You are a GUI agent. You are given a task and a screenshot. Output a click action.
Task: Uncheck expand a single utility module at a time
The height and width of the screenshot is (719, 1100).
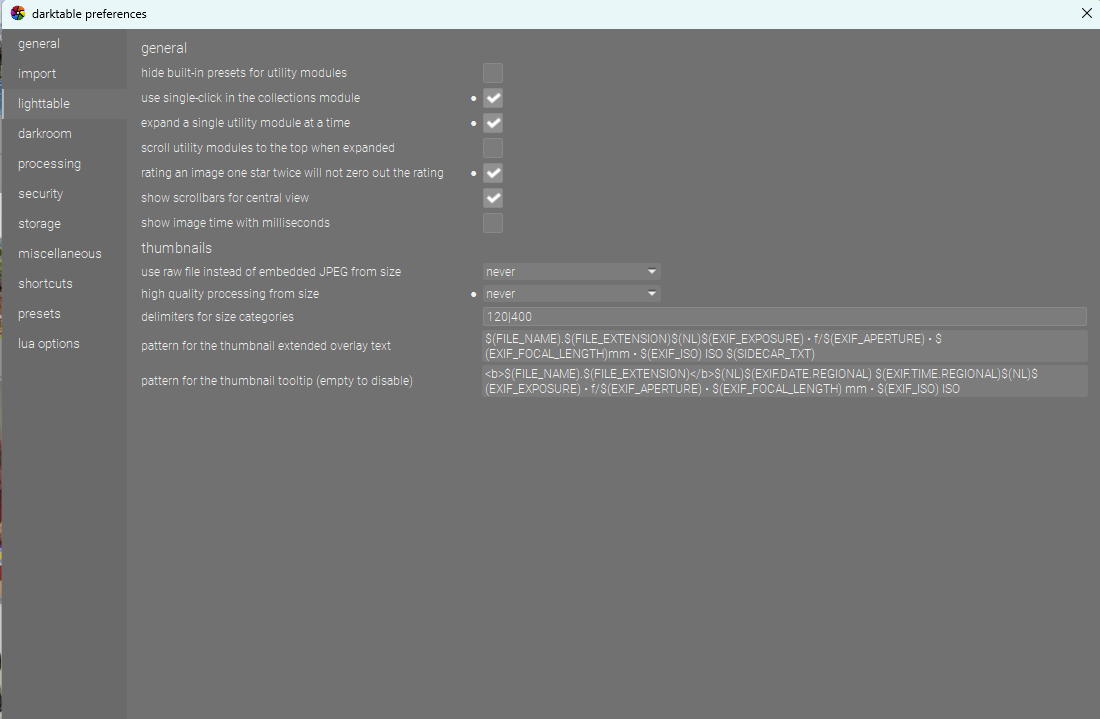[x=493, y=123]
